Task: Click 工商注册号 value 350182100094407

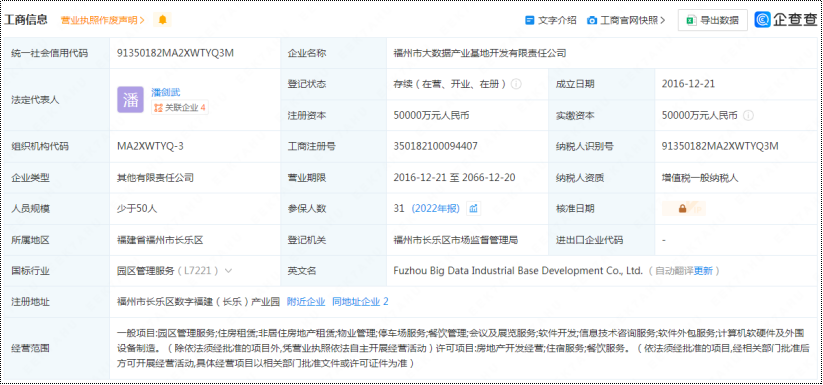Action: (435, 146)
